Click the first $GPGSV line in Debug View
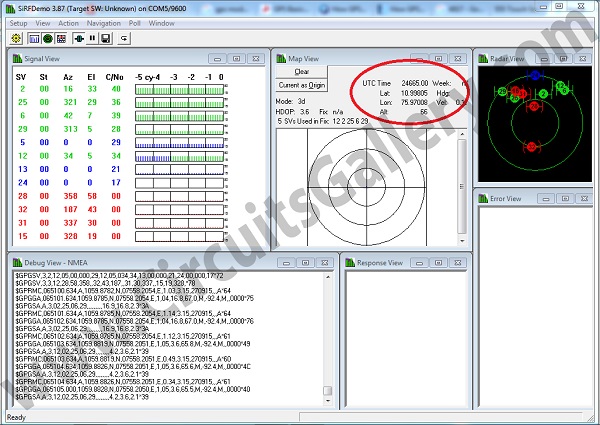Screen dimensions: 600x425 [119, 275]
